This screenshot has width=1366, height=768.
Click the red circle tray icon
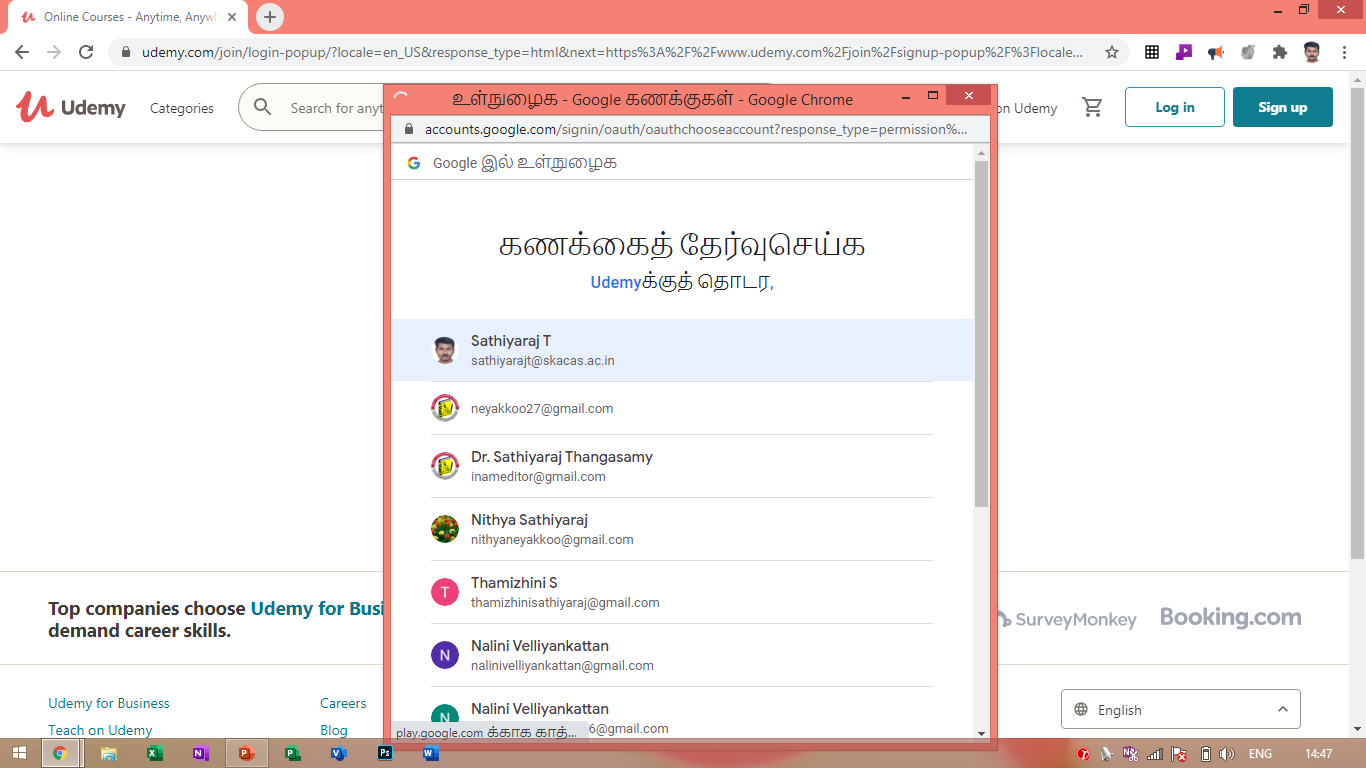point(1083,754)
